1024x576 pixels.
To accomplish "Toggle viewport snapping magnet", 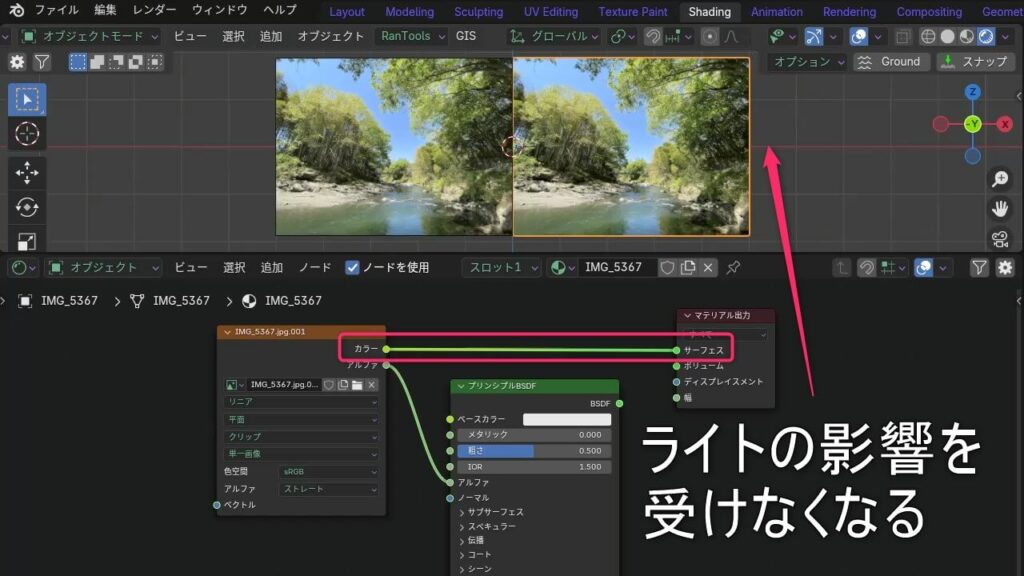I will [652, 37].
